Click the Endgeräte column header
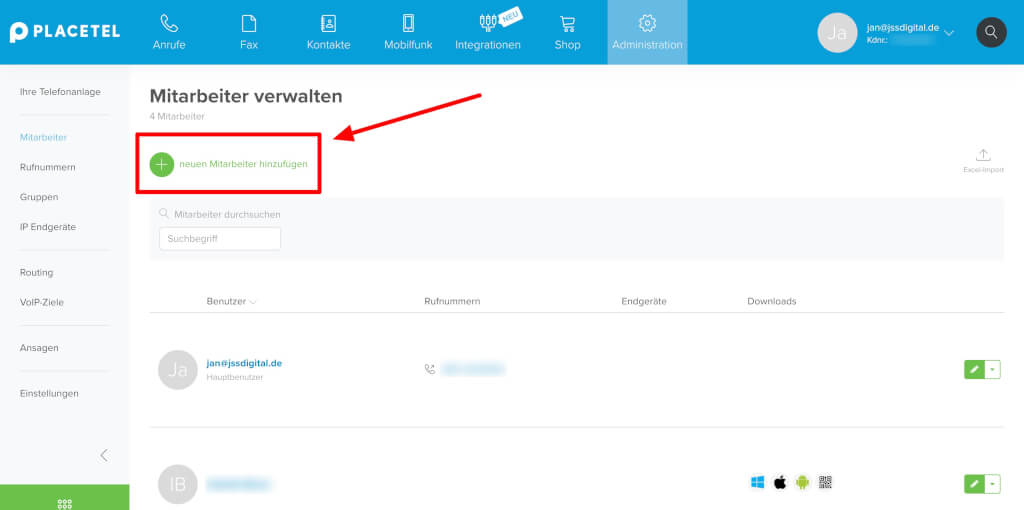 click(644, 301)
